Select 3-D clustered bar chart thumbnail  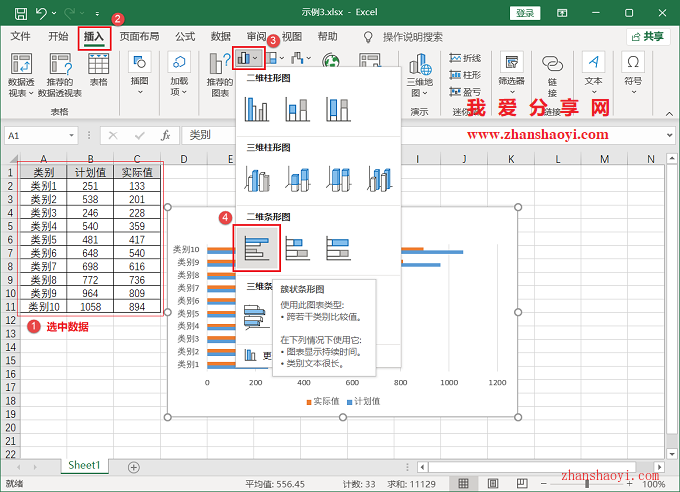[x=255, y=317]
